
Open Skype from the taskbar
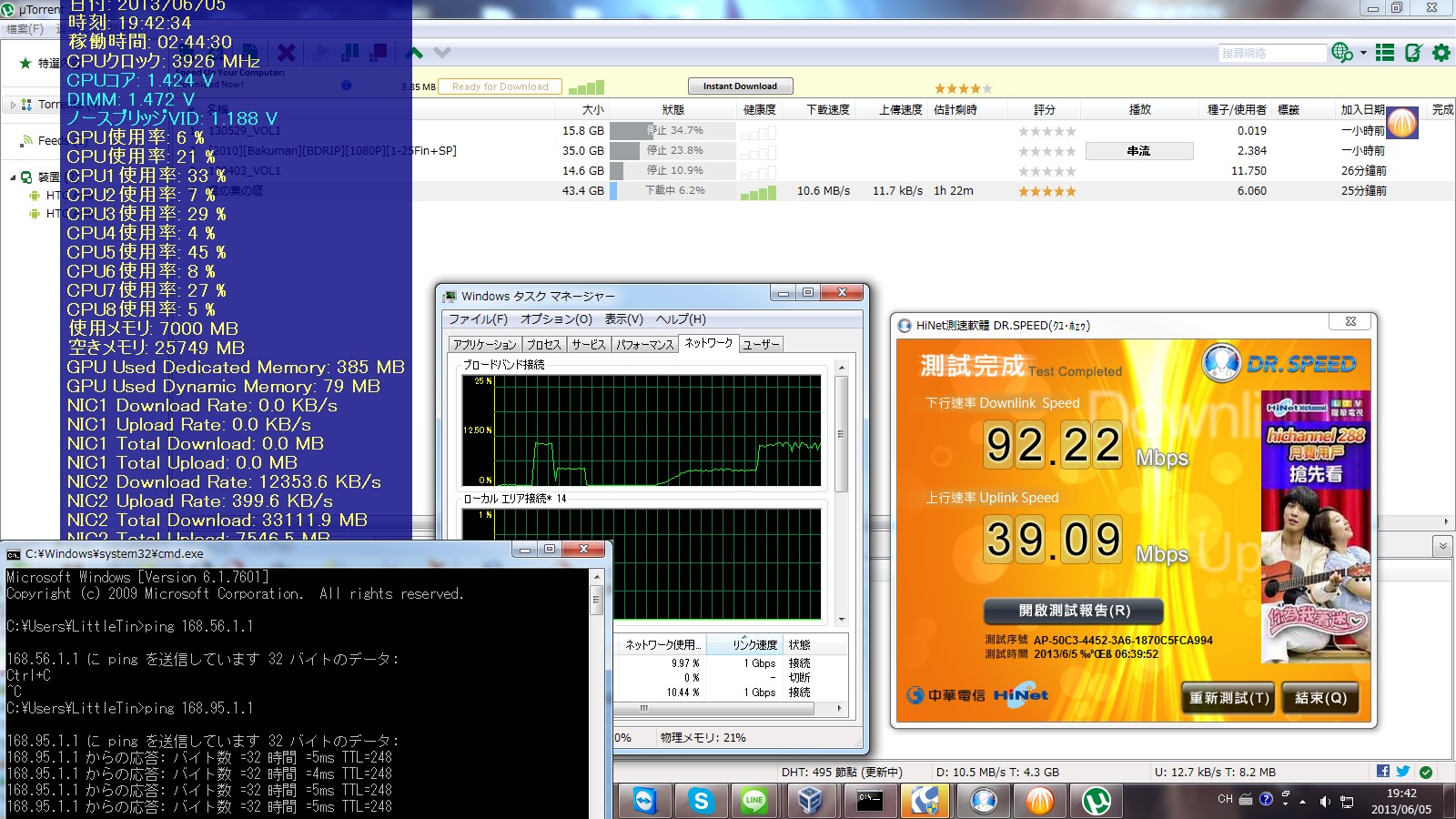tap(701, 801)
